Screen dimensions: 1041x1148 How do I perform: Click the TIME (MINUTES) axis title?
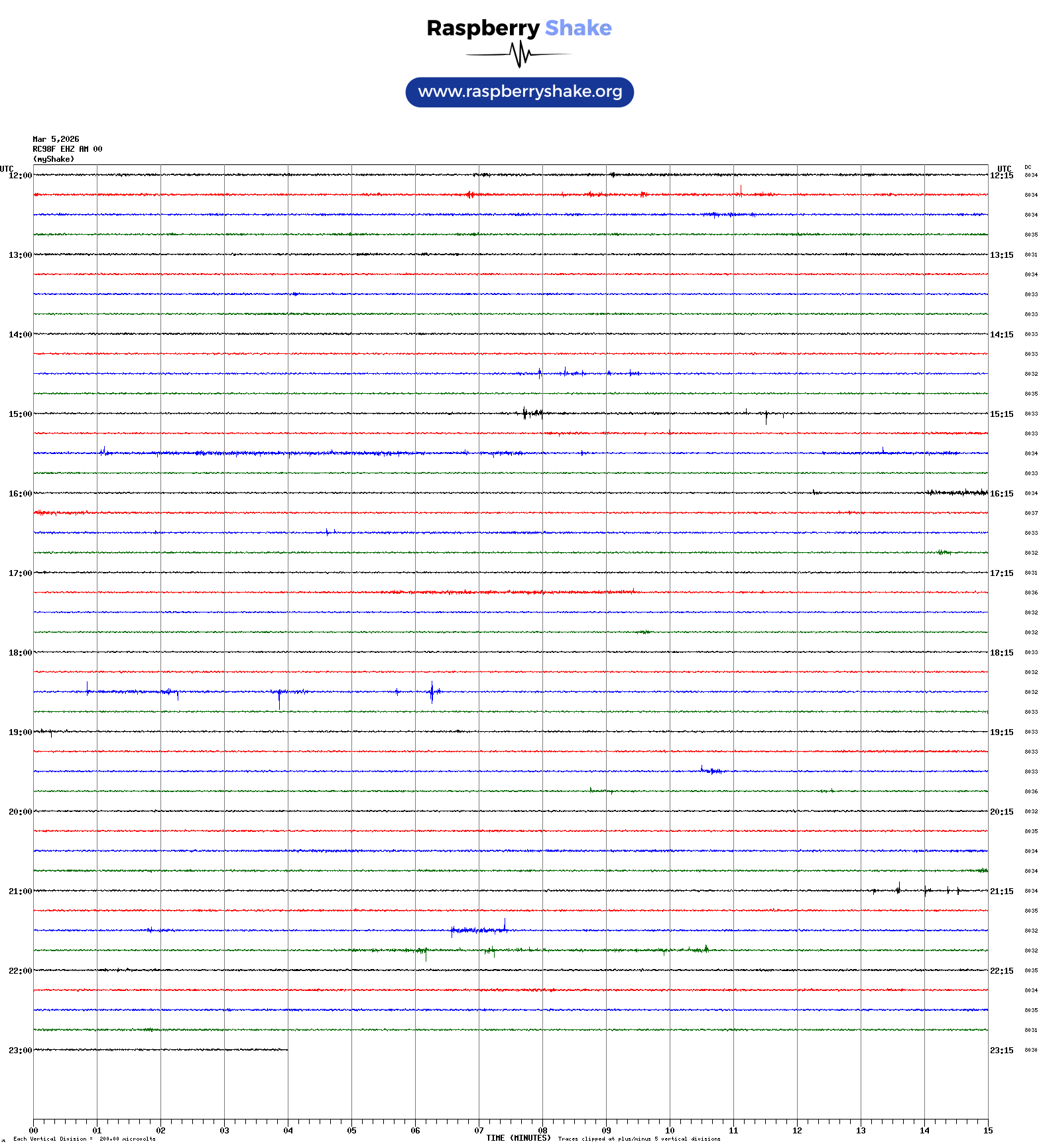518,1138
